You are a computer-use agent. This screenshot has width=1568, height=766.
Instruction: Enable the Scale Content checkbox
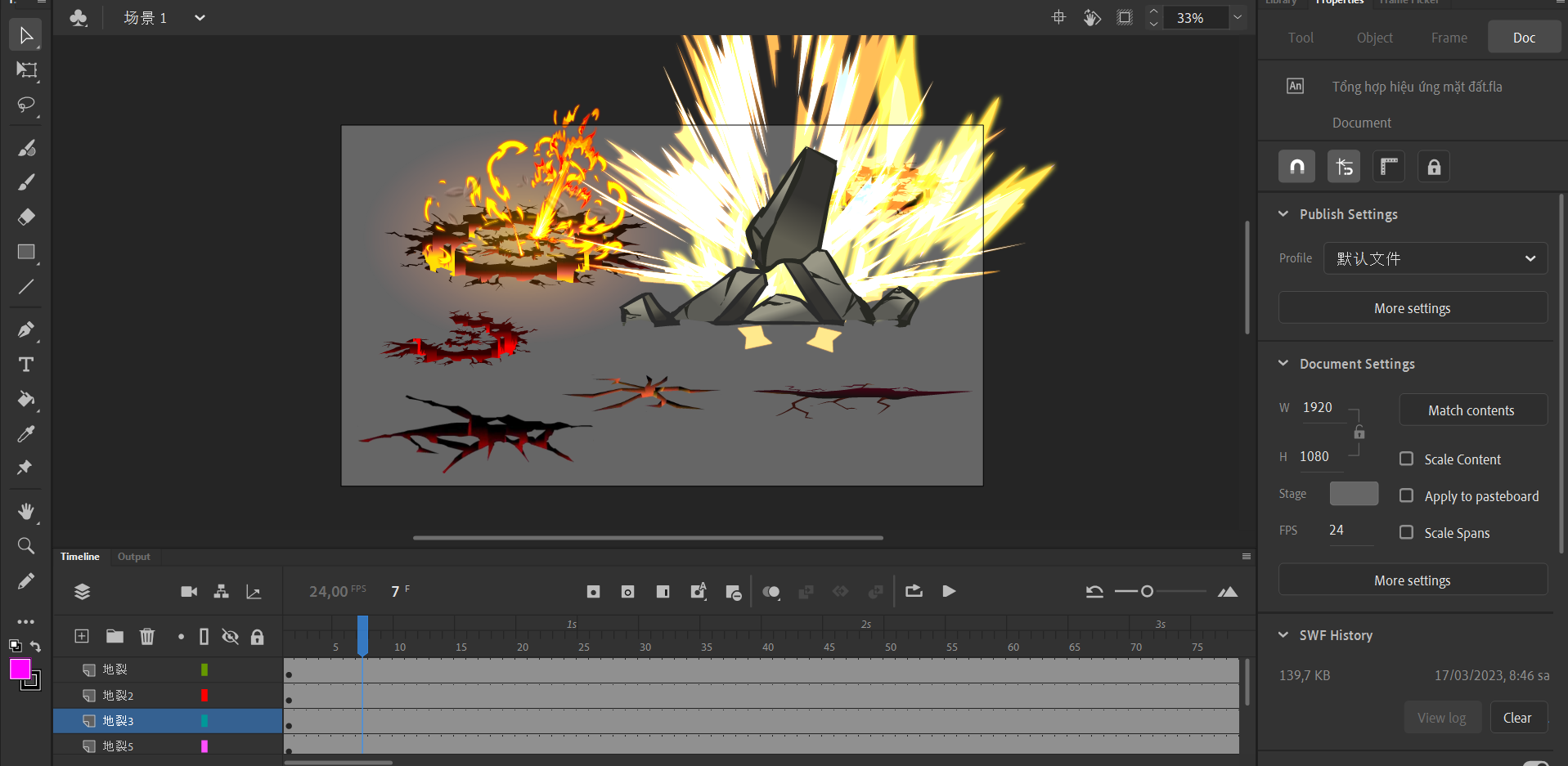click(x=1406, y=459)
